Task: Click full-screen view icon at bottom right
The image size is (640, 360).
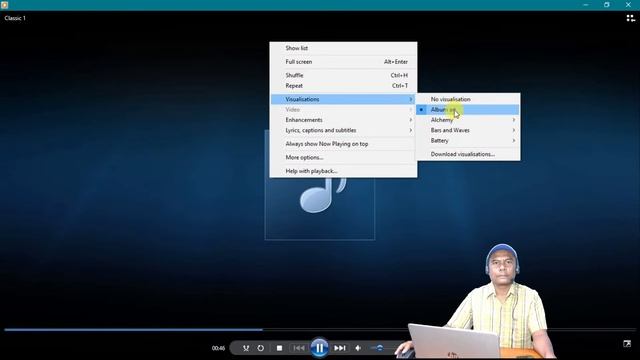Action: tap(627, 344)
